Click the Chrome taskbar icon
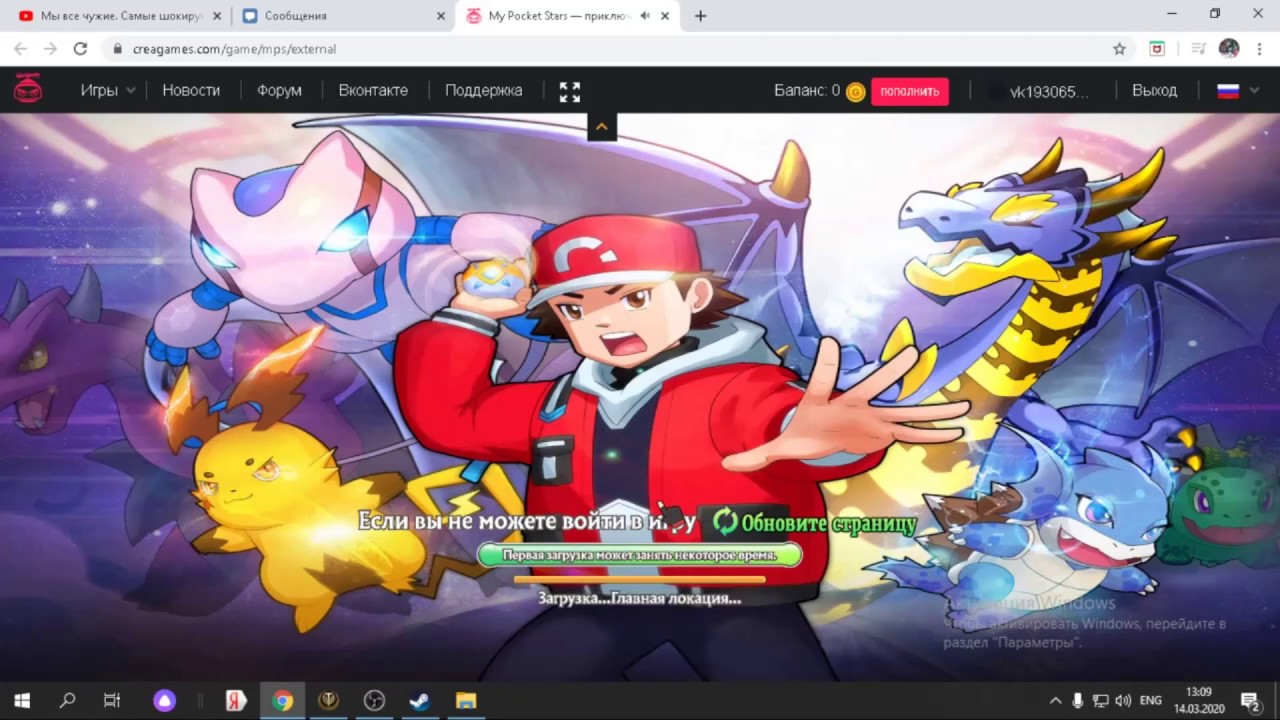1280x720 pixels. (x=282, y=701)
